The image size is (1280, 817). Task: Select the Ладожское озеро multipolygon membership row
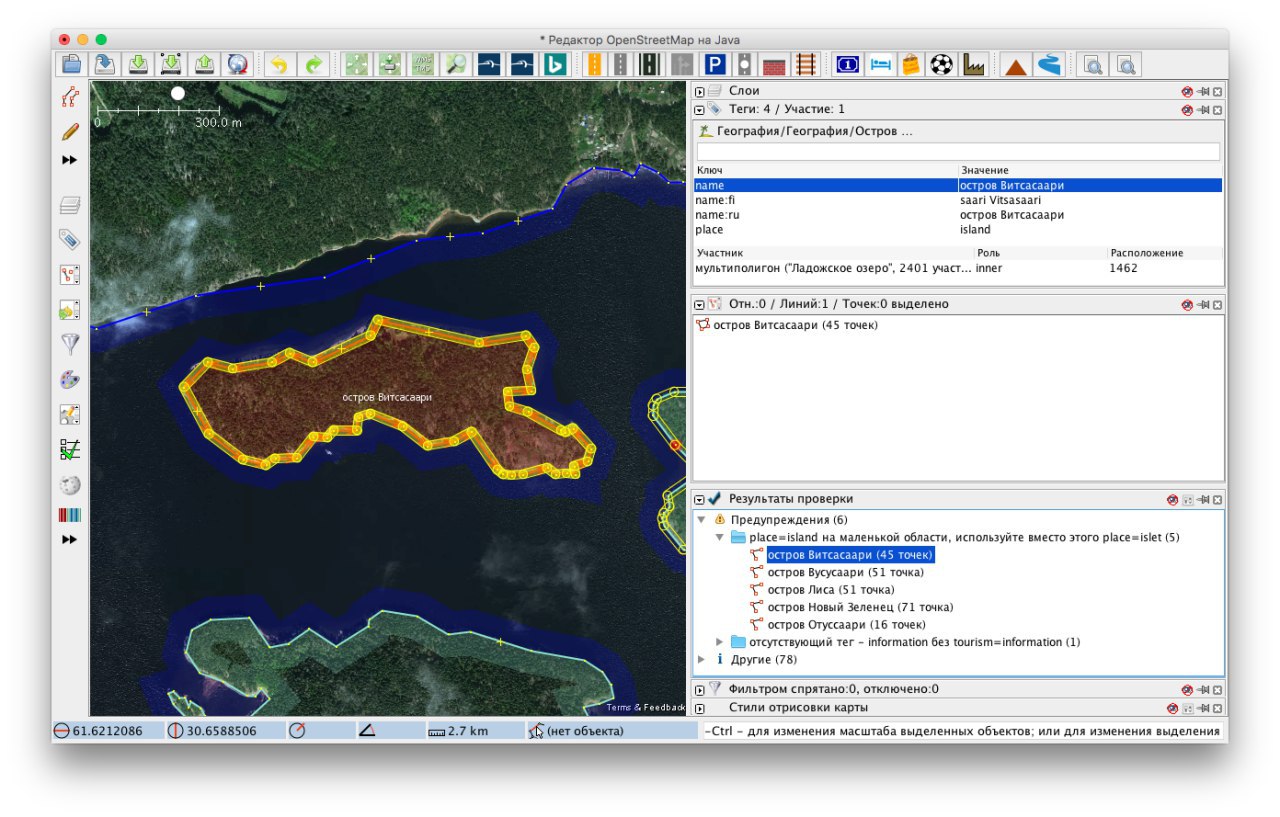point(958,268)
